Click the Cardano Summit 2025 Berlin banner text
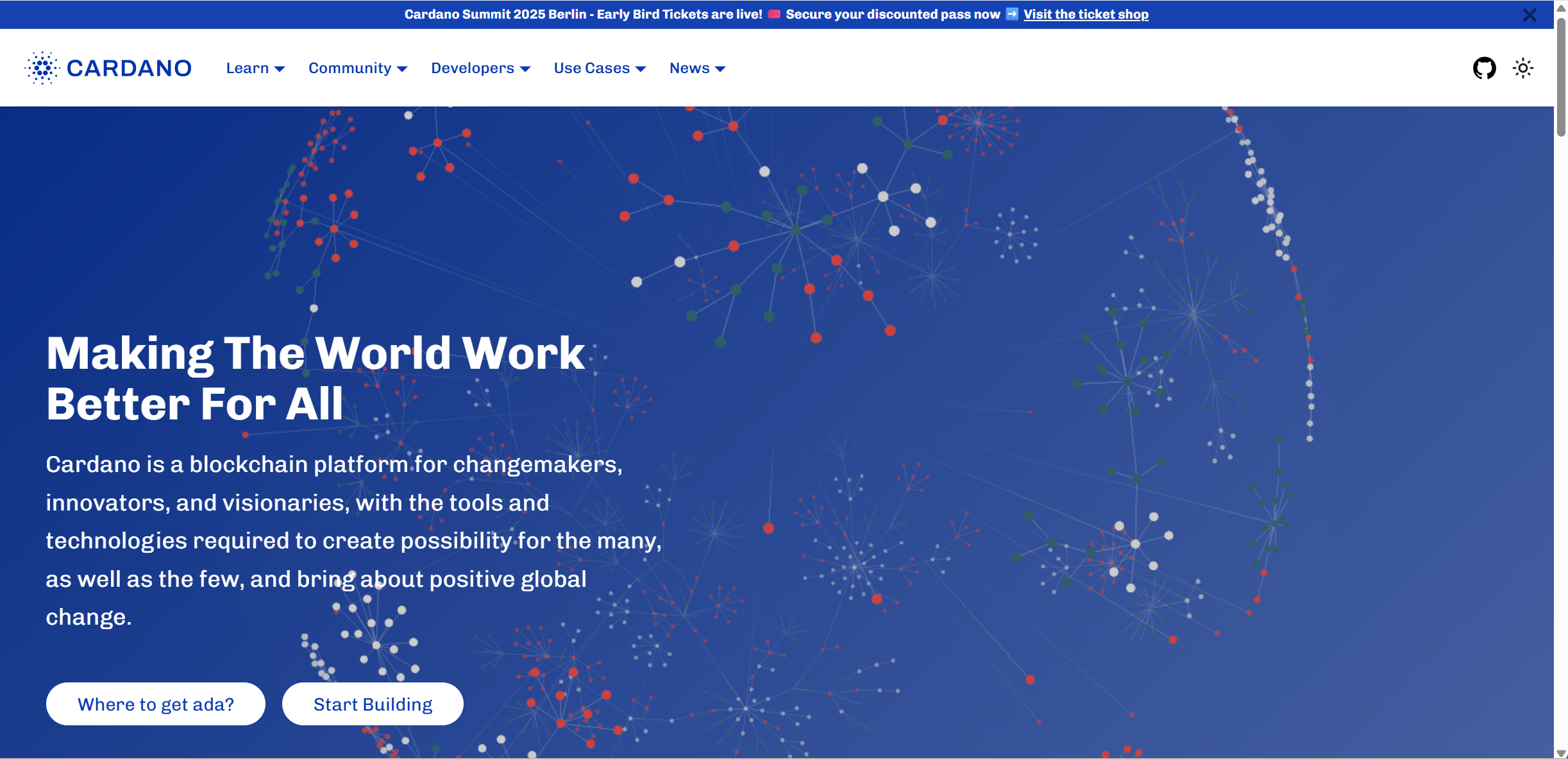 [x=583, y=14]
